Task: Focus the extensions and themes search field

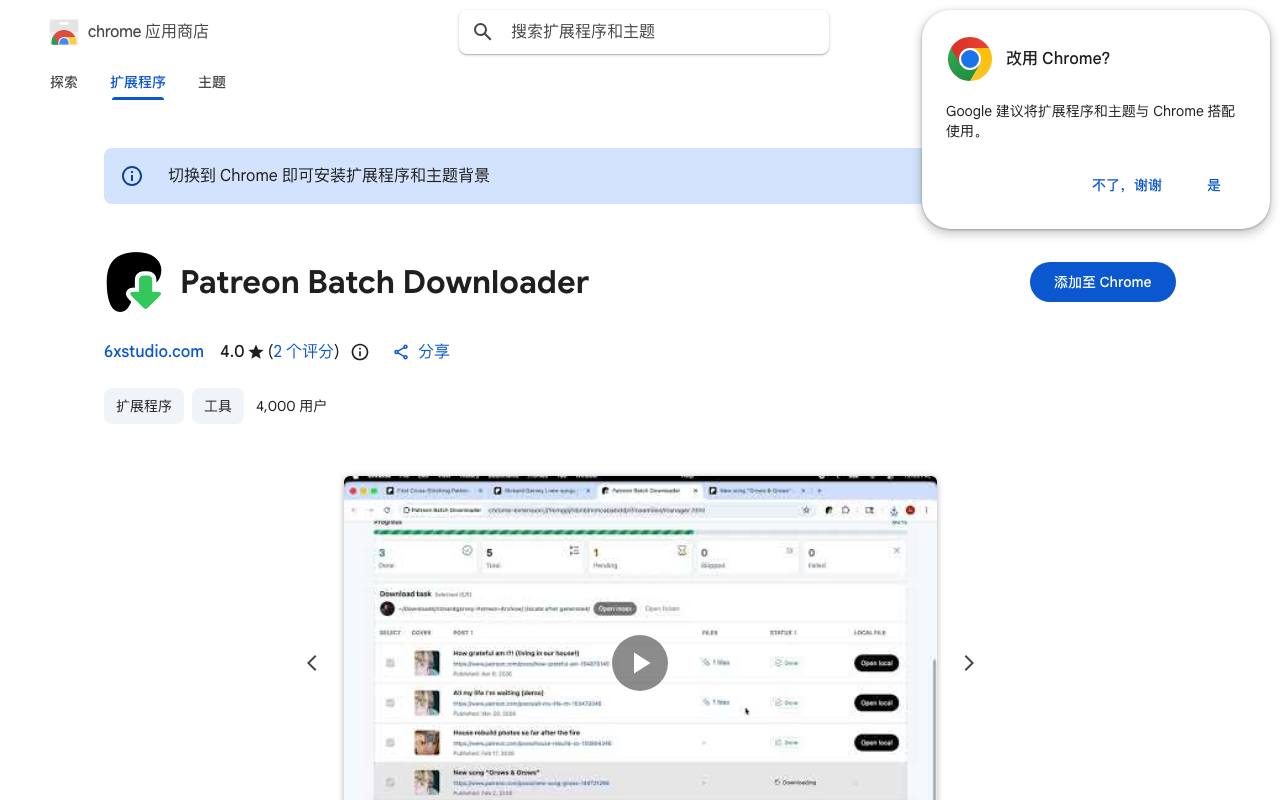Action: pyautogui.click(x=644, y=32)
